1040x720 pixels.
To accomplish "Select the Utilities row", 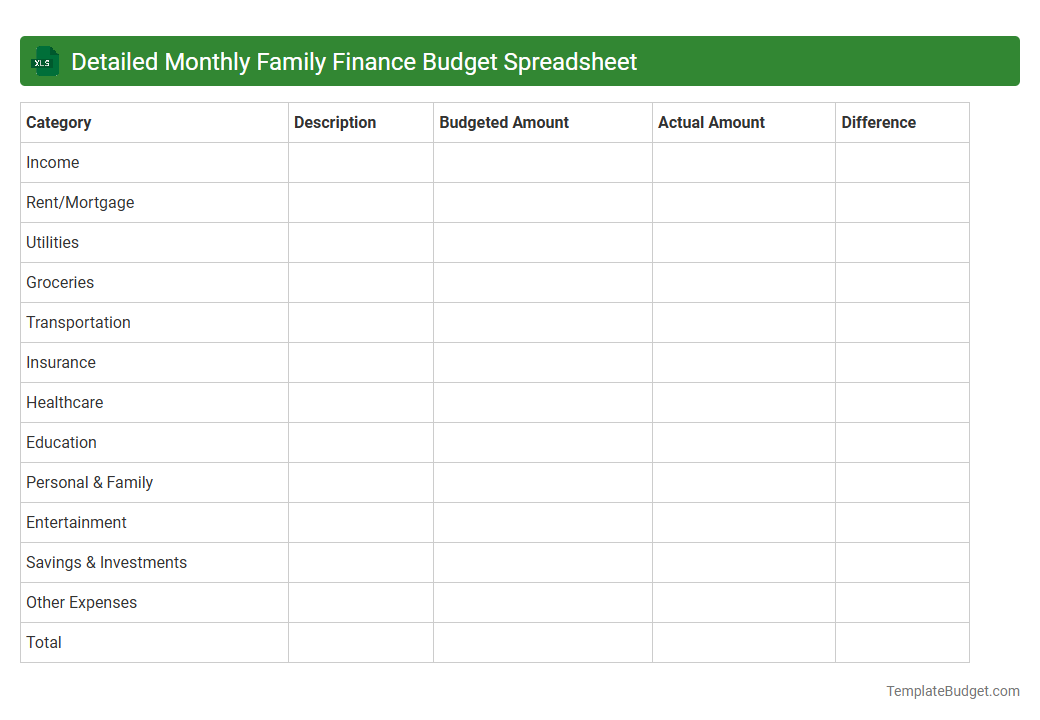I will coord(52,242).
